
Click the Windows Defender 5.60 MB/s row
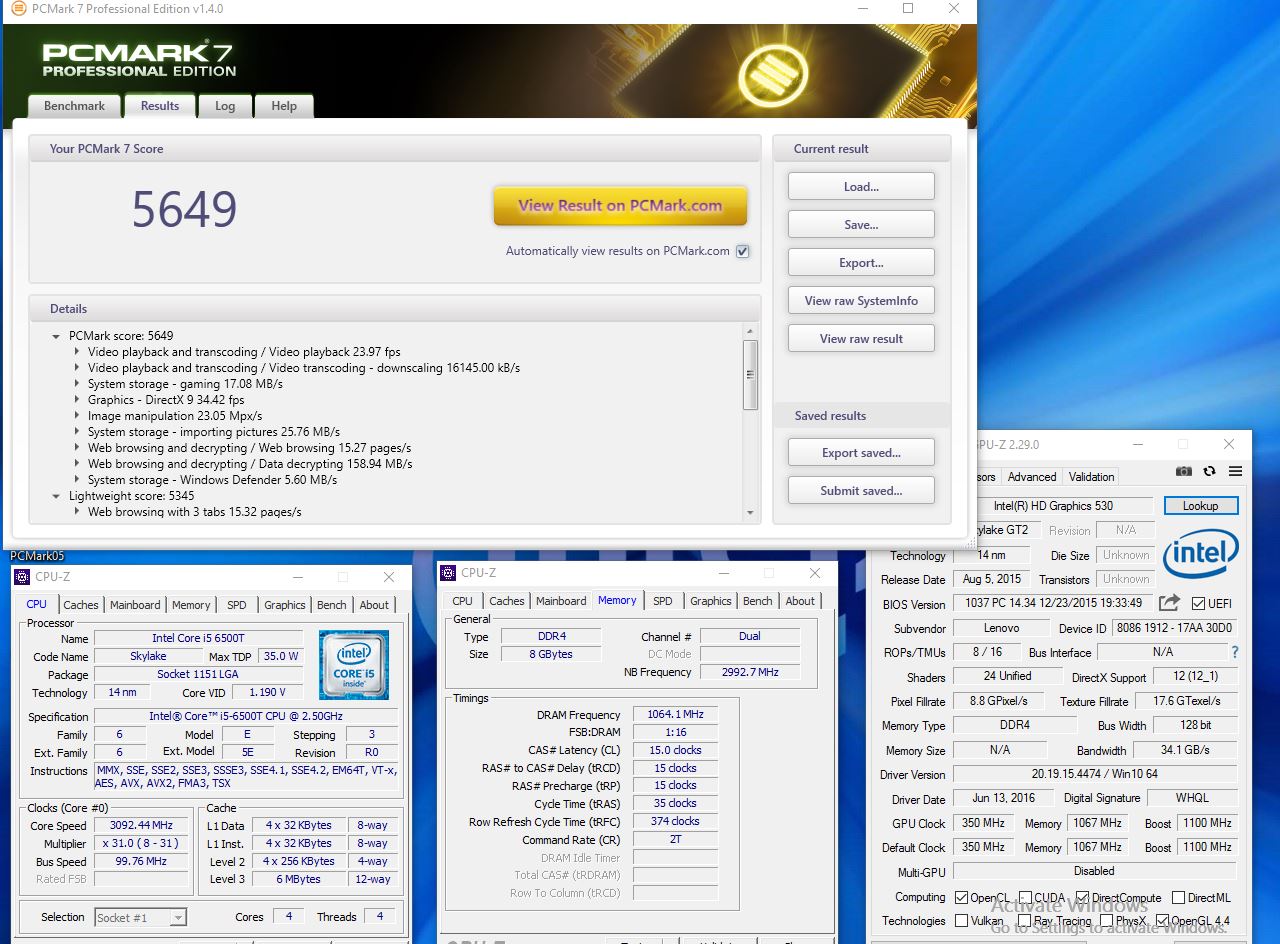point(212,480)
